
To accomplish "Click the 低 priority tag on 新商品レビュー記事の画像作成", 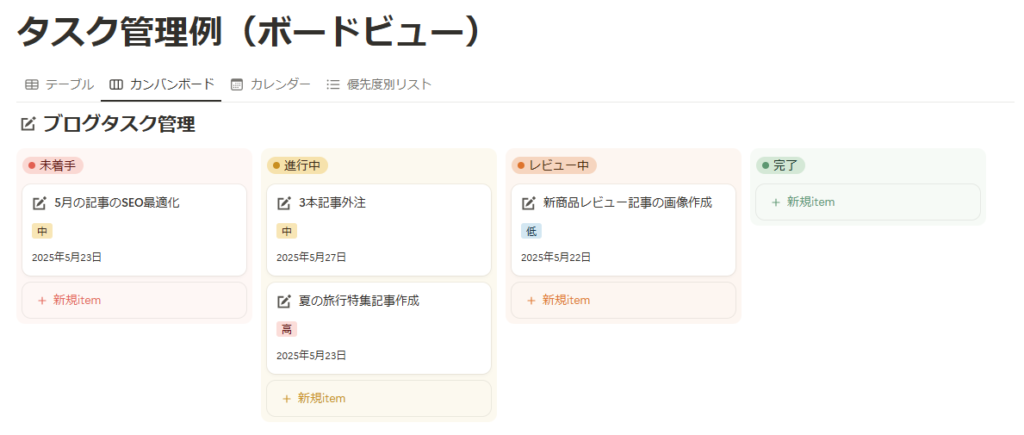I will tap(531, 231).
